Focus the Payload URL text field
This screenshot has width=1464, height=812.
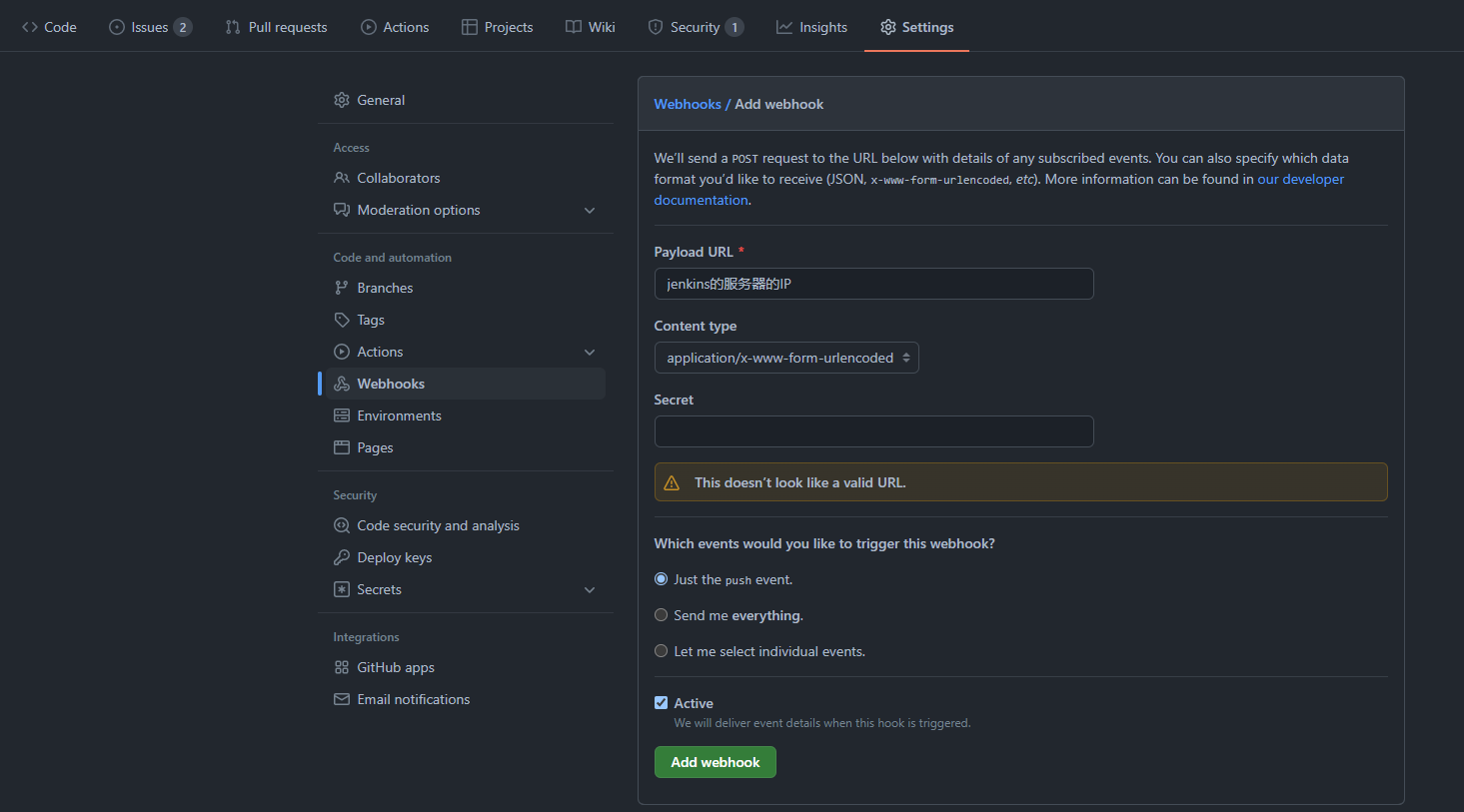coord(873,284)
